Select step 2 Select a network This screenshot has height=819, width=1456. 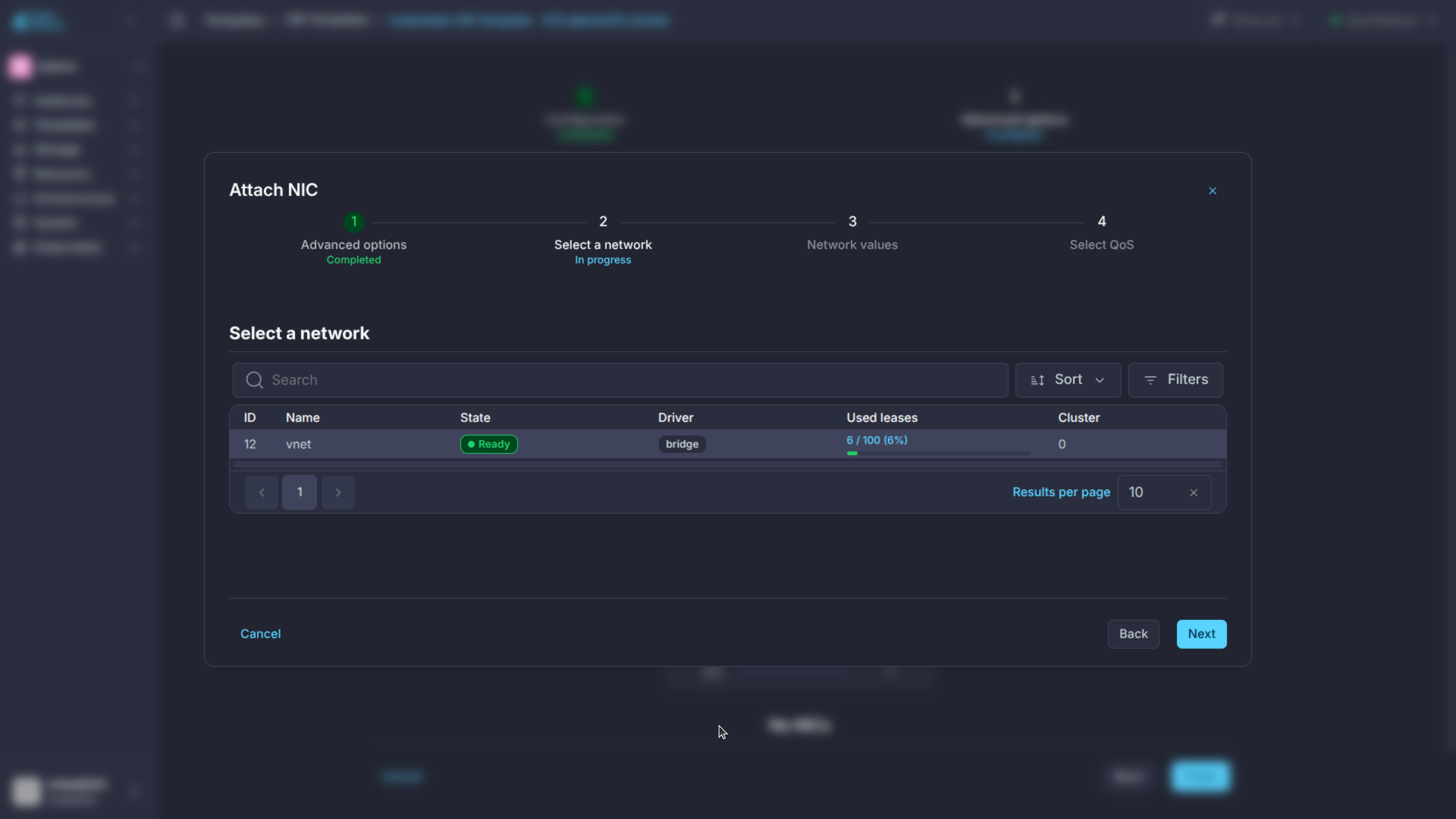(603, 240)
